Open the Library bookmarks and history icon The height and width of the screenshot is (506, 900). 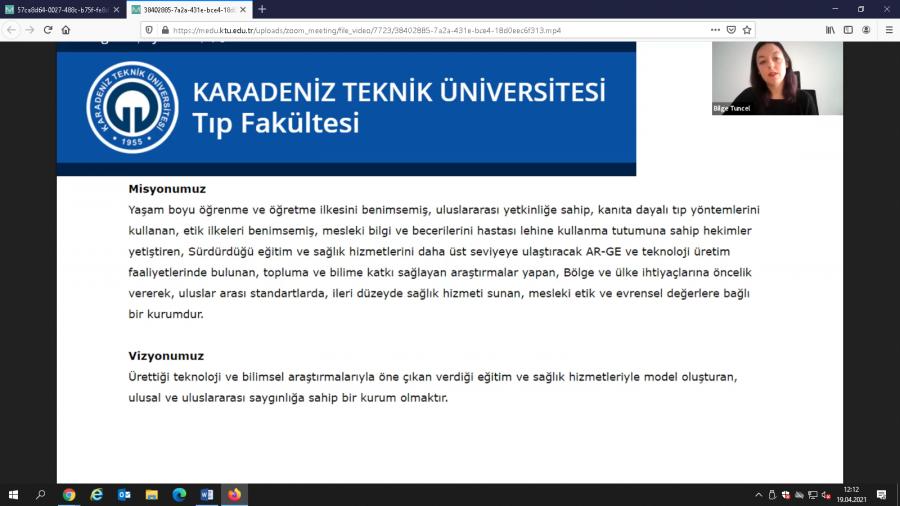pyautogui.click(x=830, y=30)
